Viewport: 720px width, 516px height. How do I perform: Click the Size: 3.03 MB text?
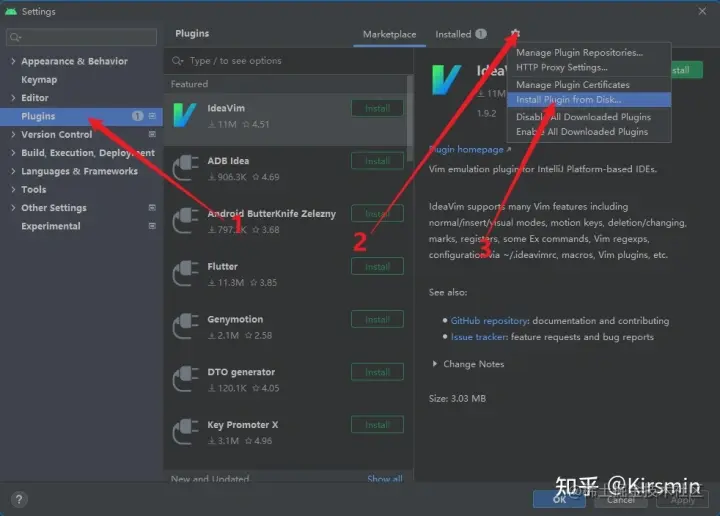(x=457, y=398)
